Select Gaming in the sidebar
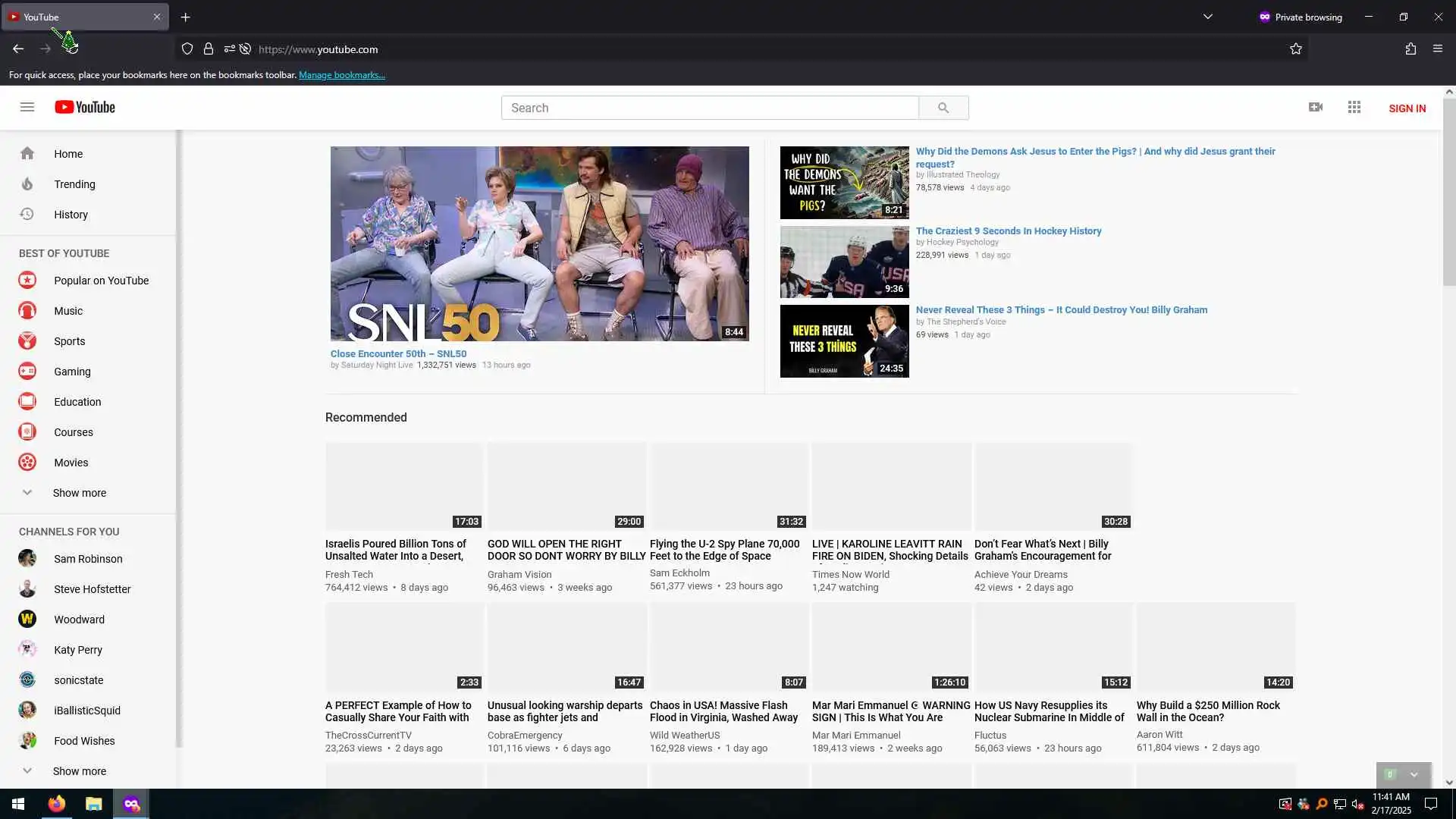Viewport: 1456px width, 819px height. pyautogui.click(x=72, y=372)
